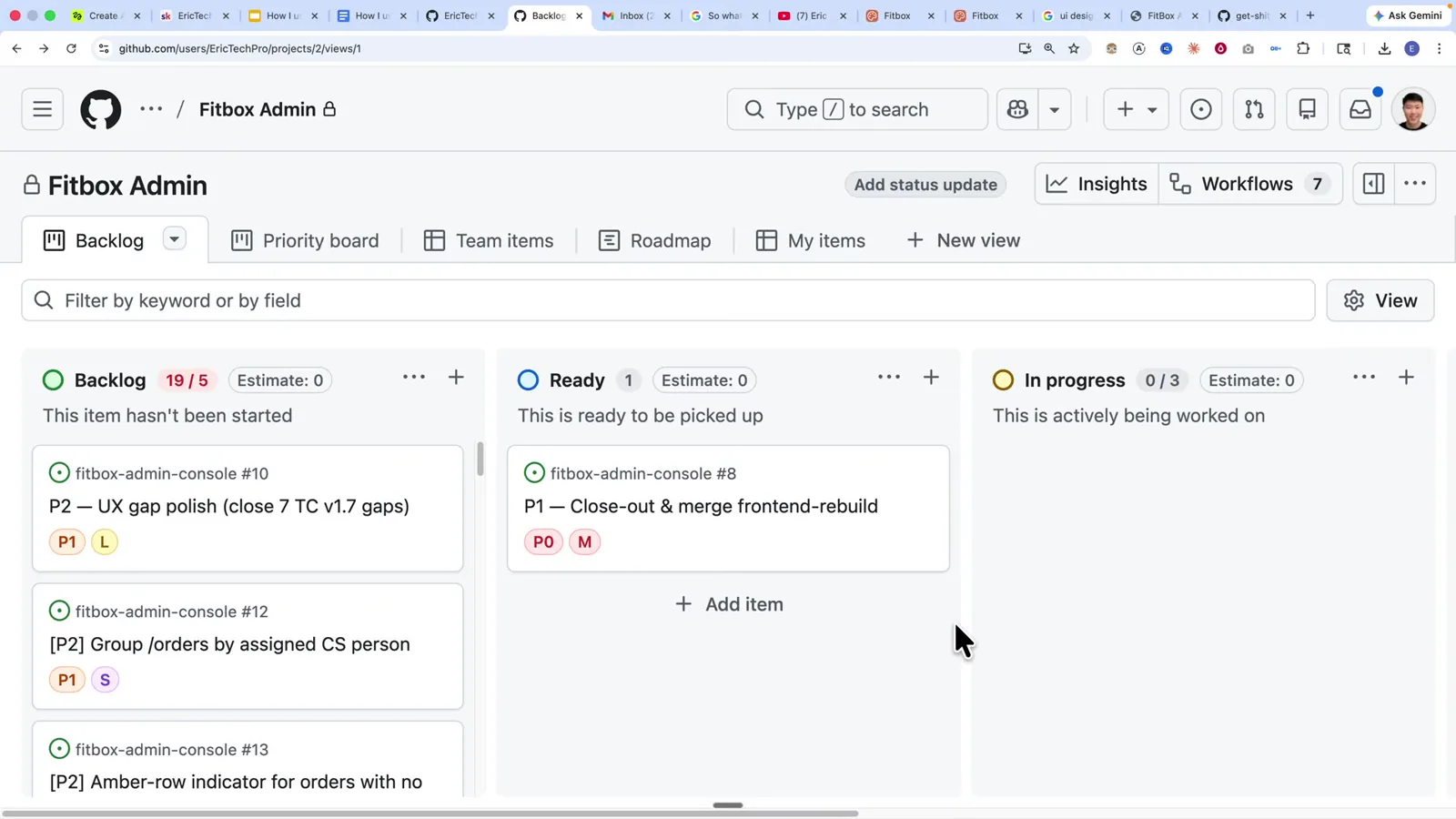Image resolution: width=1456 pixels, height=819 pixels.
Task: Click P1 label on issue #12 card
Action: tap(67, 680)
